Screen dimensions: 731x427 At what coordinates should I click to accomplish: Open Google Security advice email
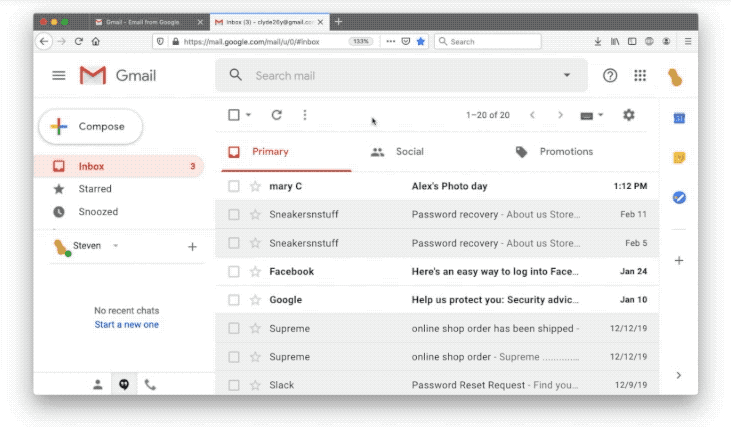(437, 300)
